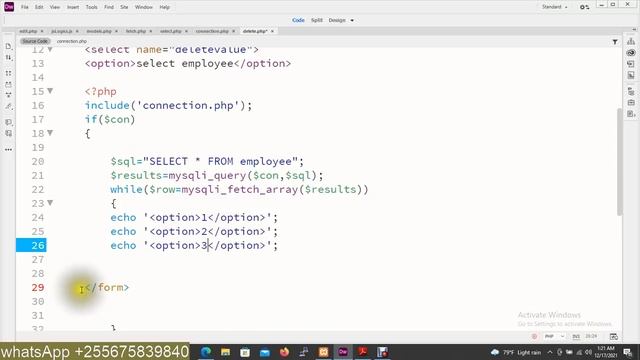Click the Dreamweaver taskbar icon
The image size is (640, 360).
coord(343,351)
